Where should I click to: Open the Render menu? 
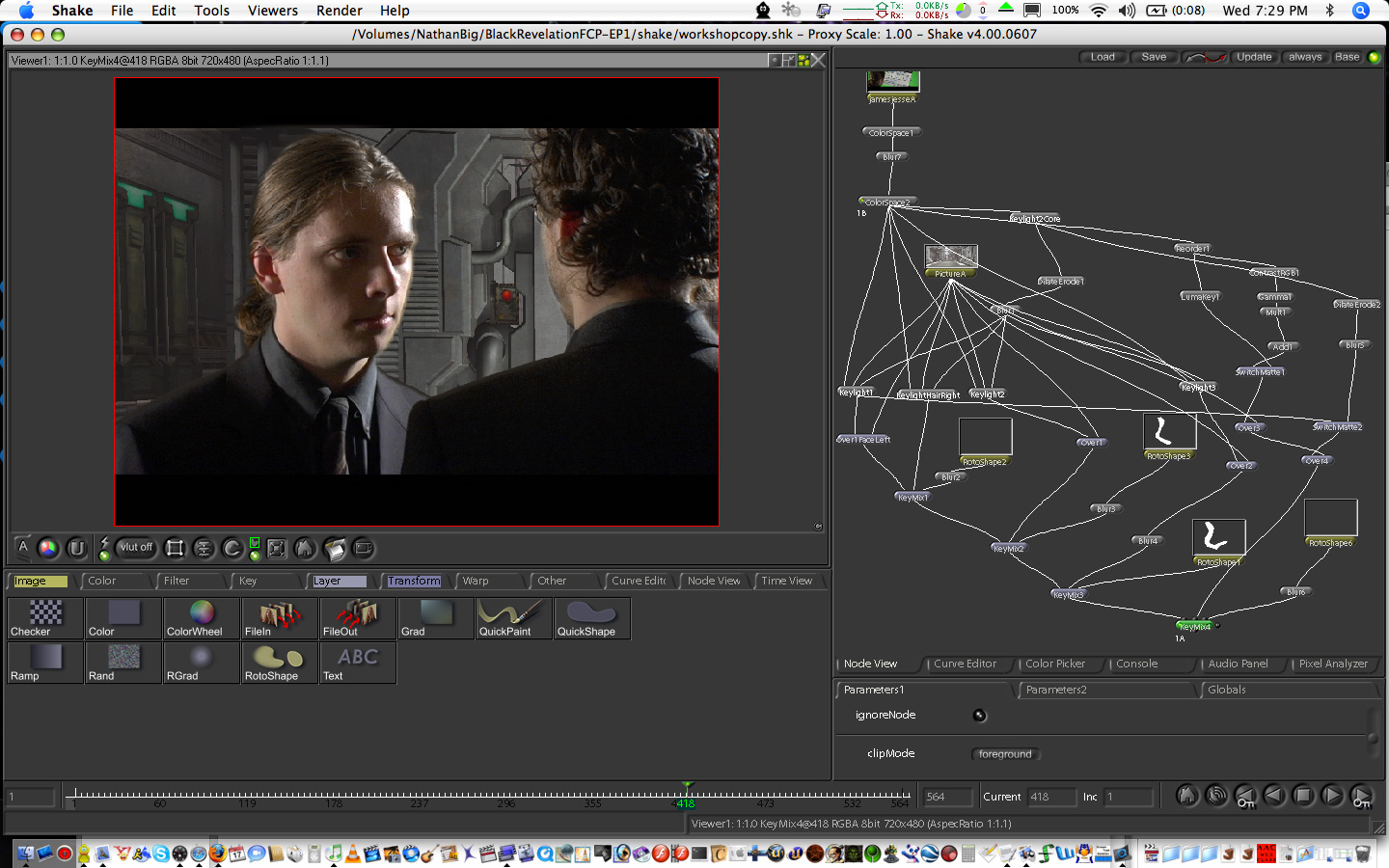pyautogui.click(x=340, y=11)
